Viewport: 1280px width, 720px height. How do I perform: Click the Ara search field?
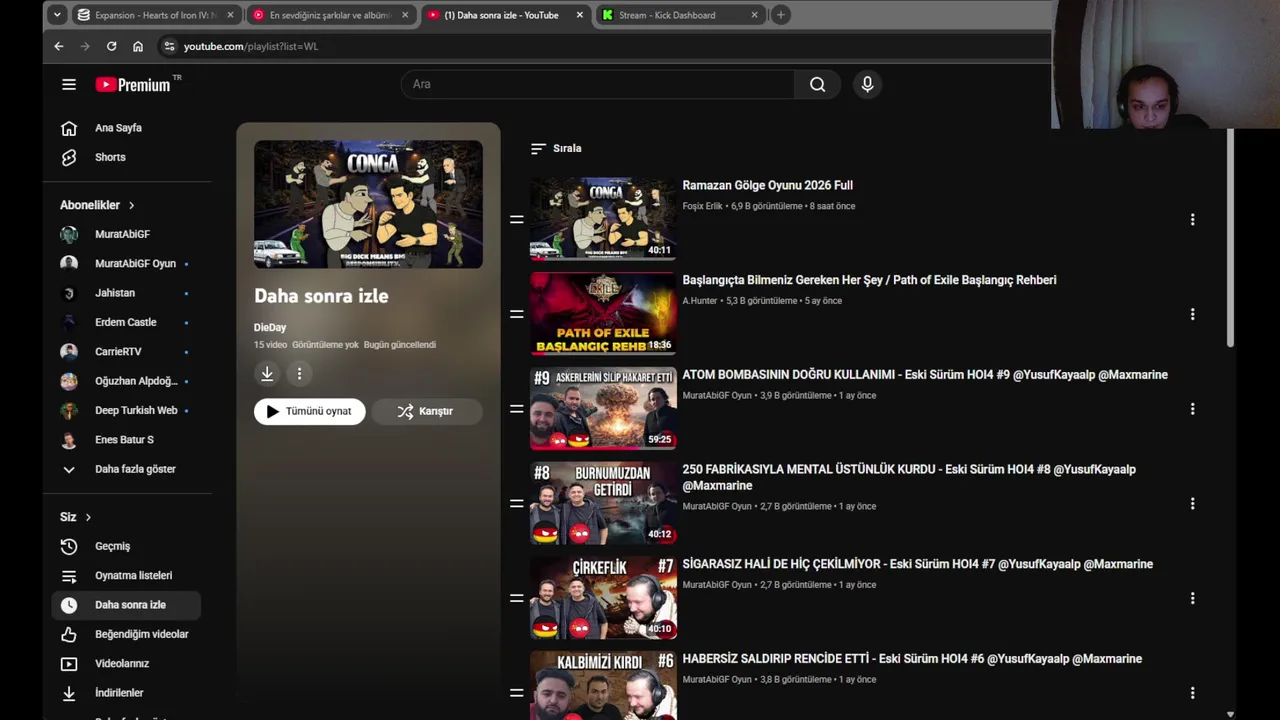click(598, 84)
